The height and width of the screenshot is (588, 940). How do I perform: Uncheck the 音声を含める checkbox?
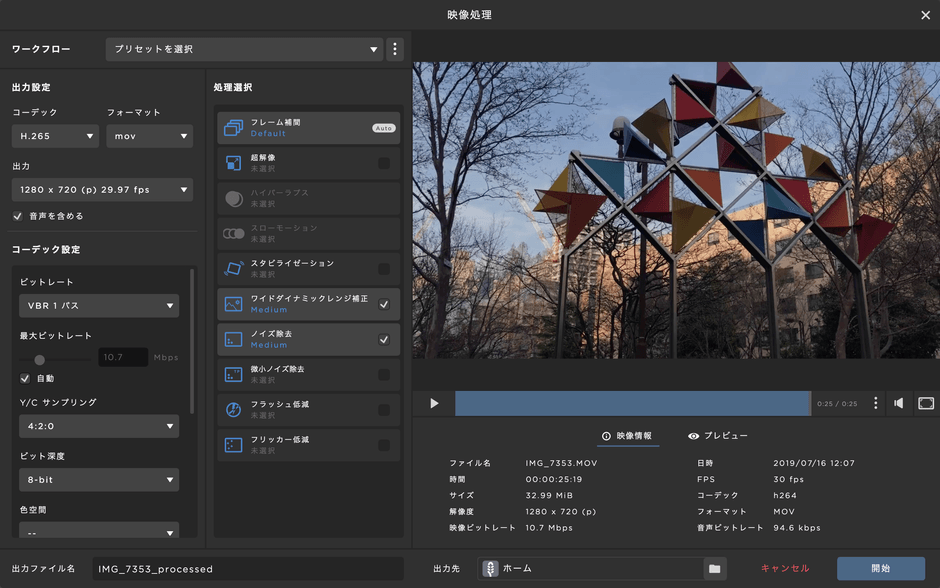[17, 216]
